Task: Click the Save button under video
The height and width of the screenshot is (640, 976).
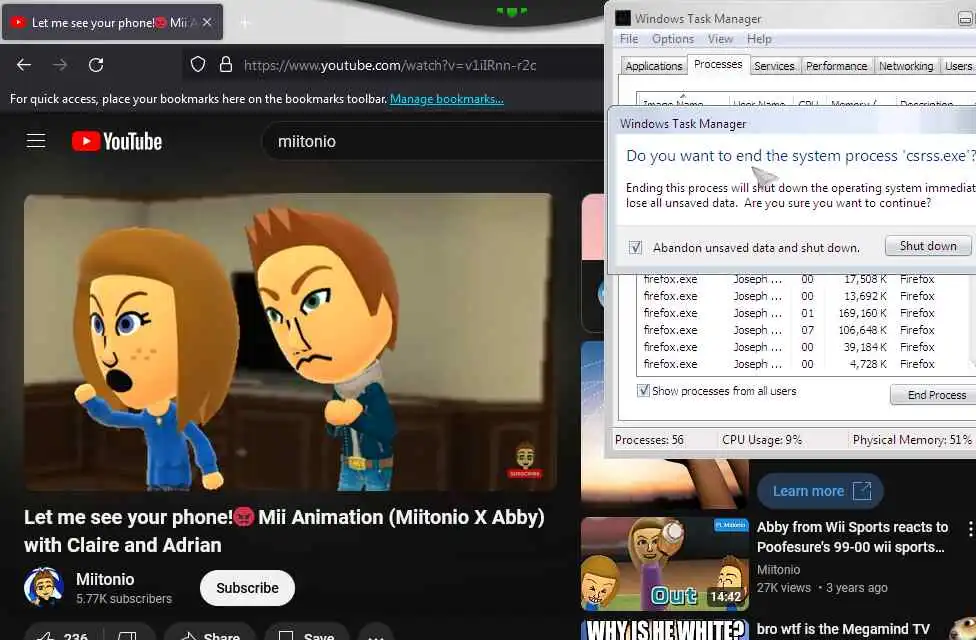Action: point(306,633)
